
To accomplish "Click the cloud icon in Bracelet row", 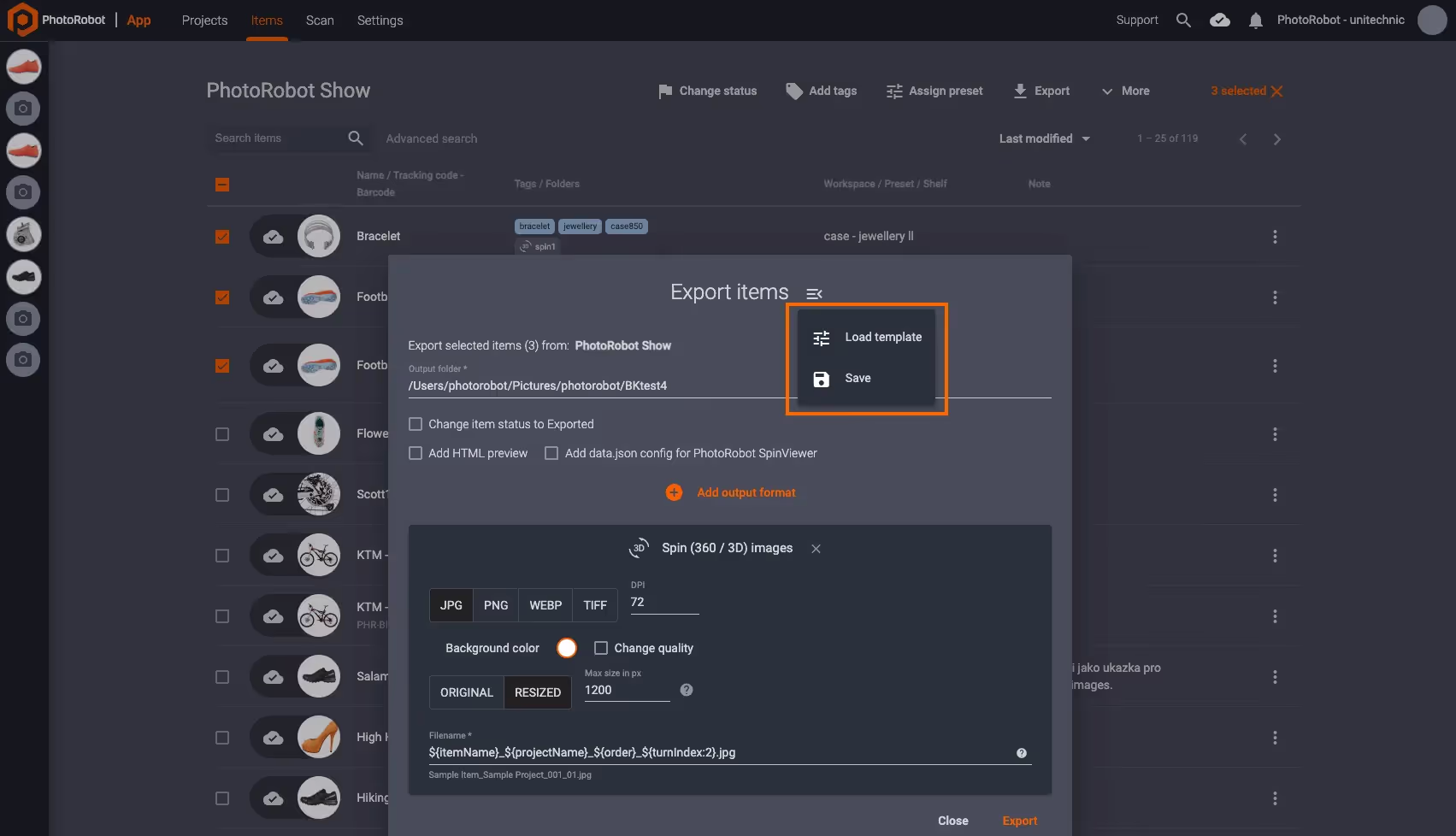I will tap(274, 237).
